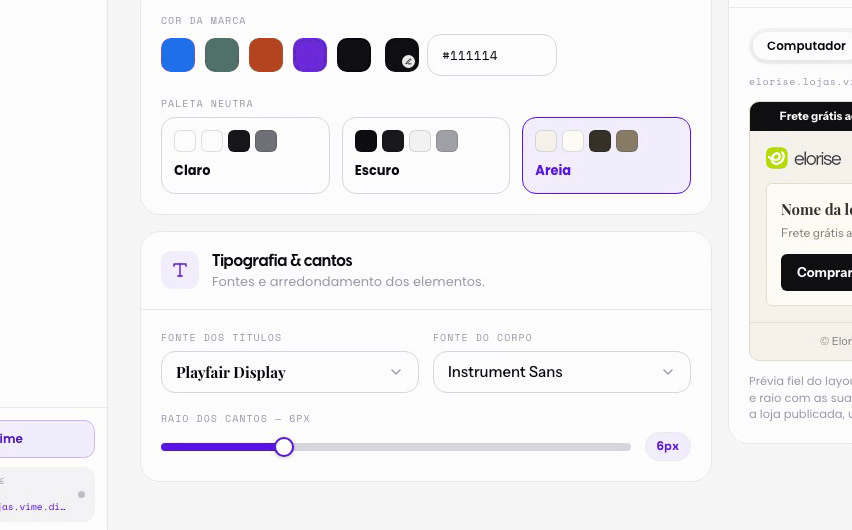This screenshot has width=852, height=530.
Task: Click the Tipografia & cantos T icon
Action: click(x=180, y=270)
